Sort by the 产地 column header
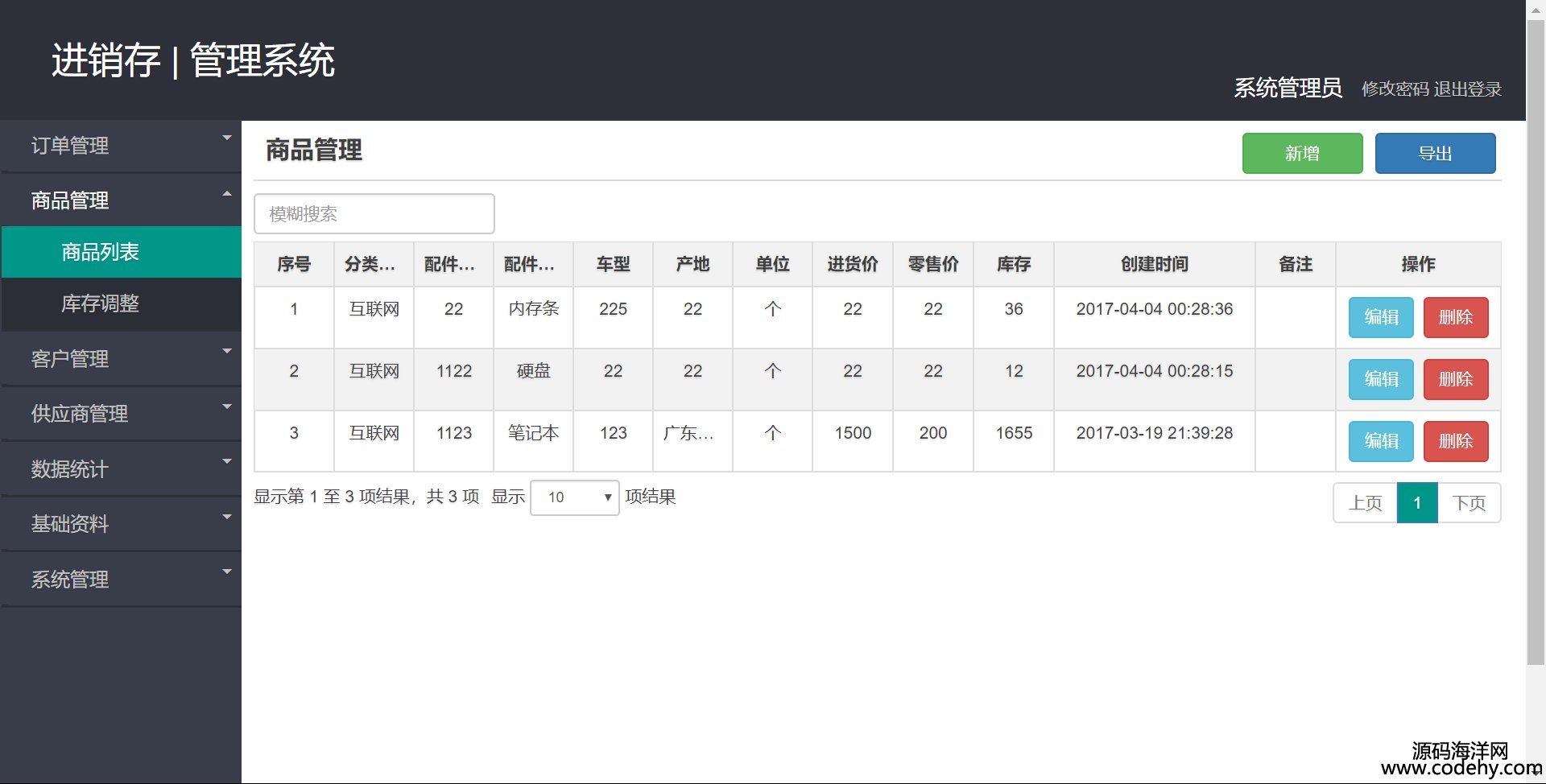Screen dimensions: 1546x784 (692, 264)
